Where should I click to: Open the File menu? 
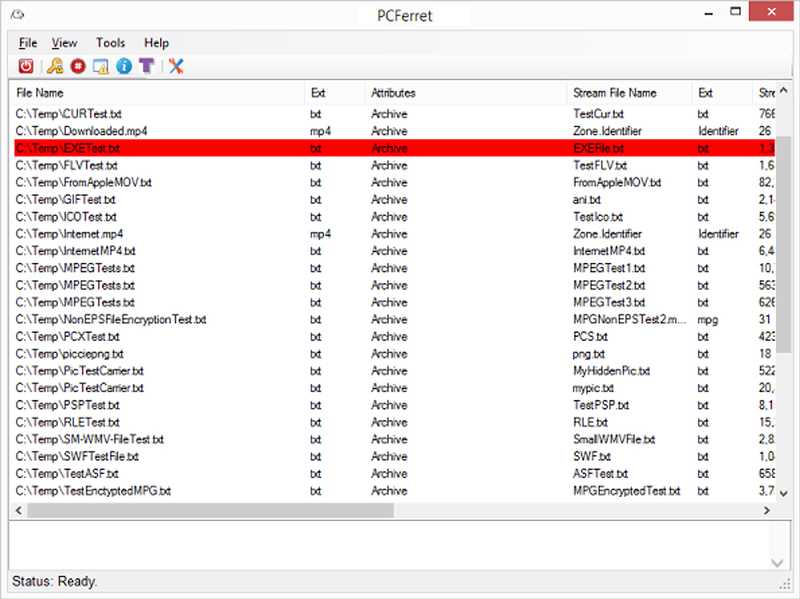point(28,43)
